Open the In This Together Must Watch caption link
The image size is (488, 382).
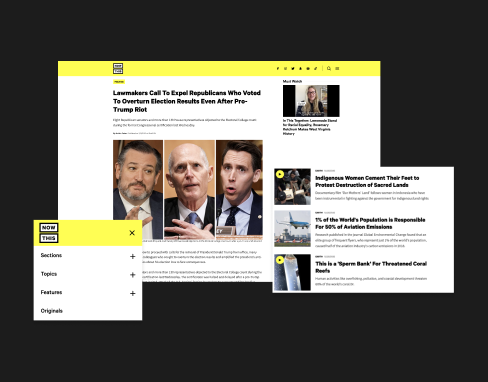coord(310,127)
